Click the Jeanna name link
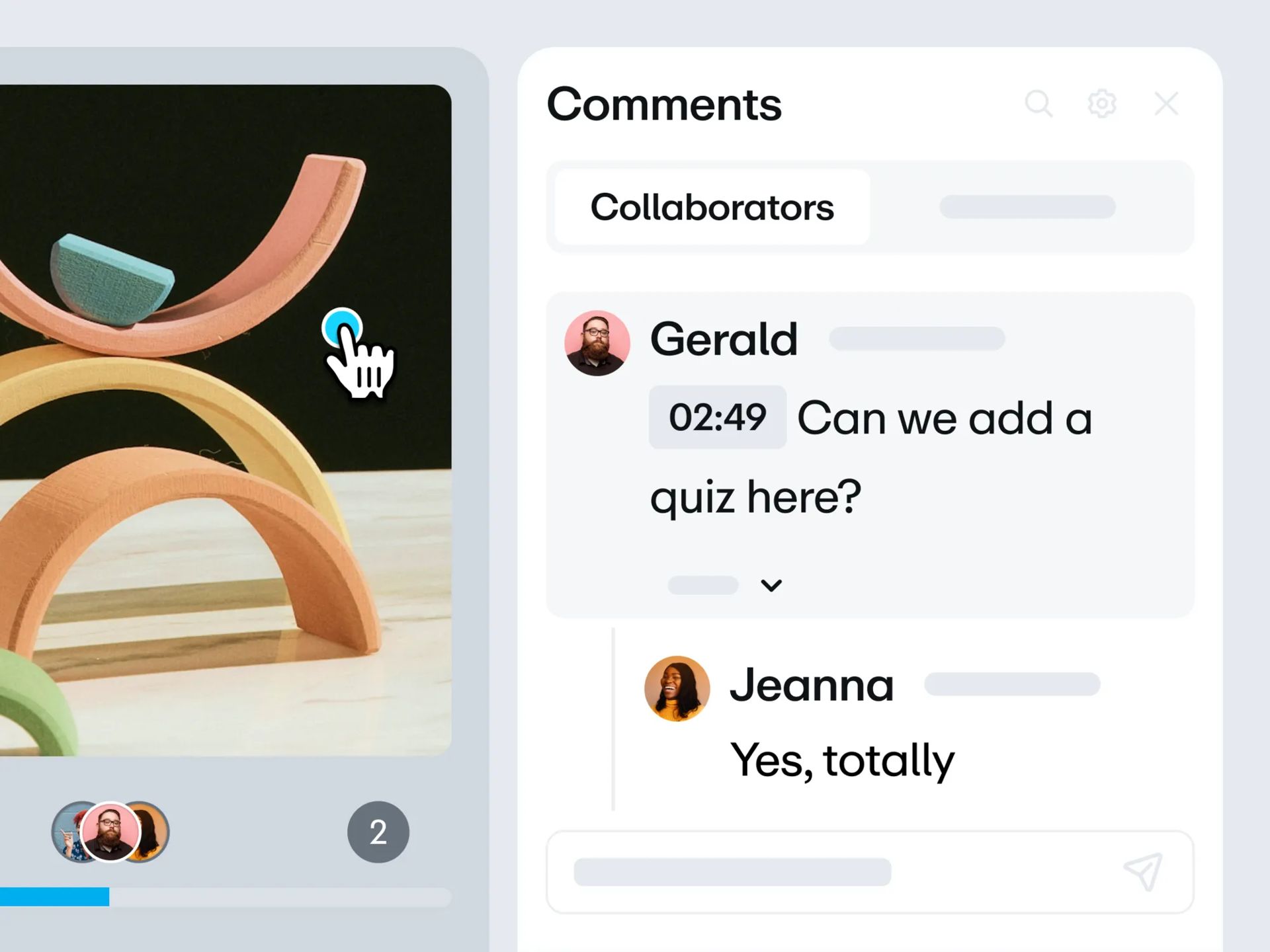 (x=812, y=685)
